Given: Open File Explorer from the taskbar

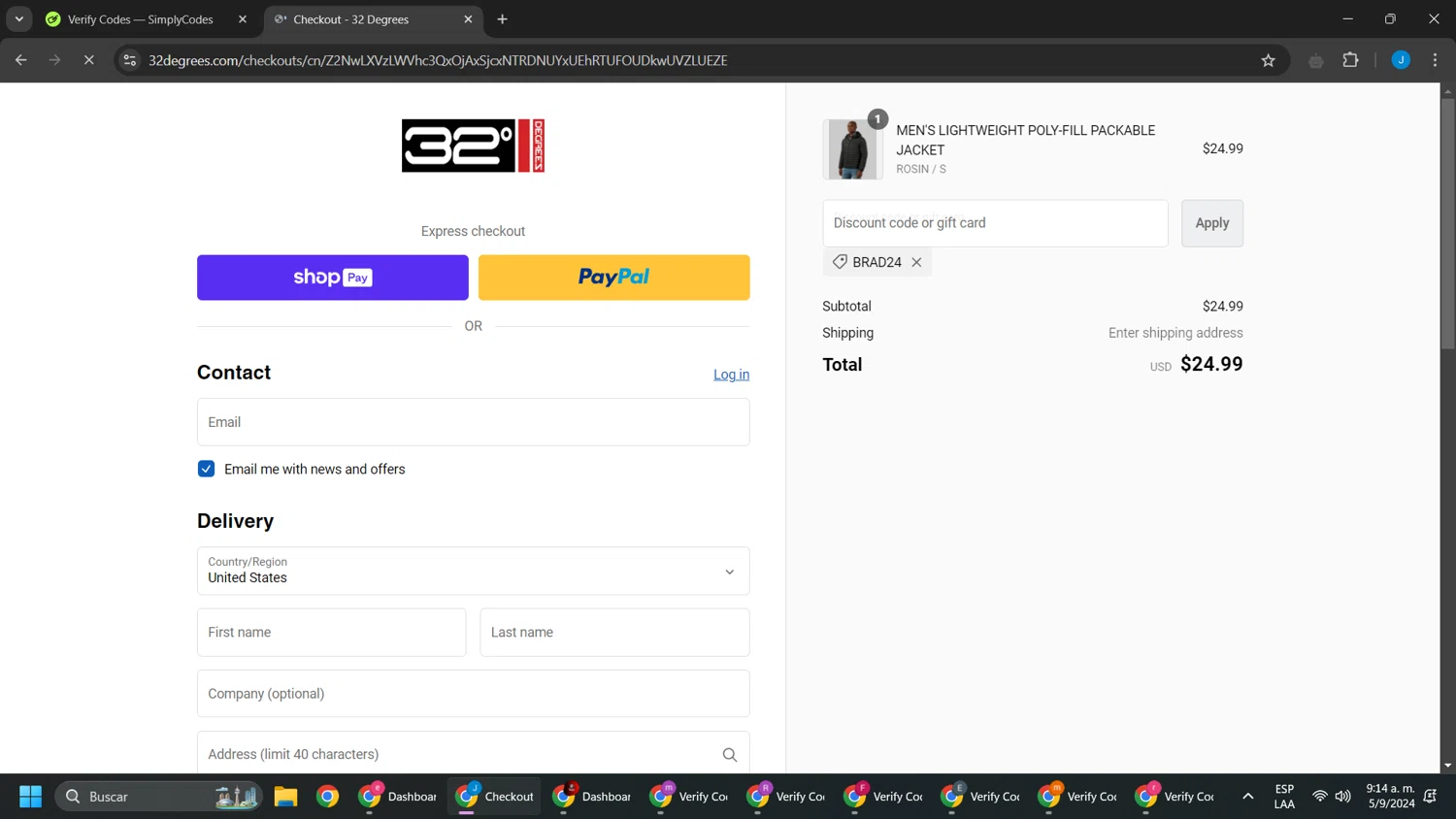Looking at the screenshot, I should (x=285, y=797).
